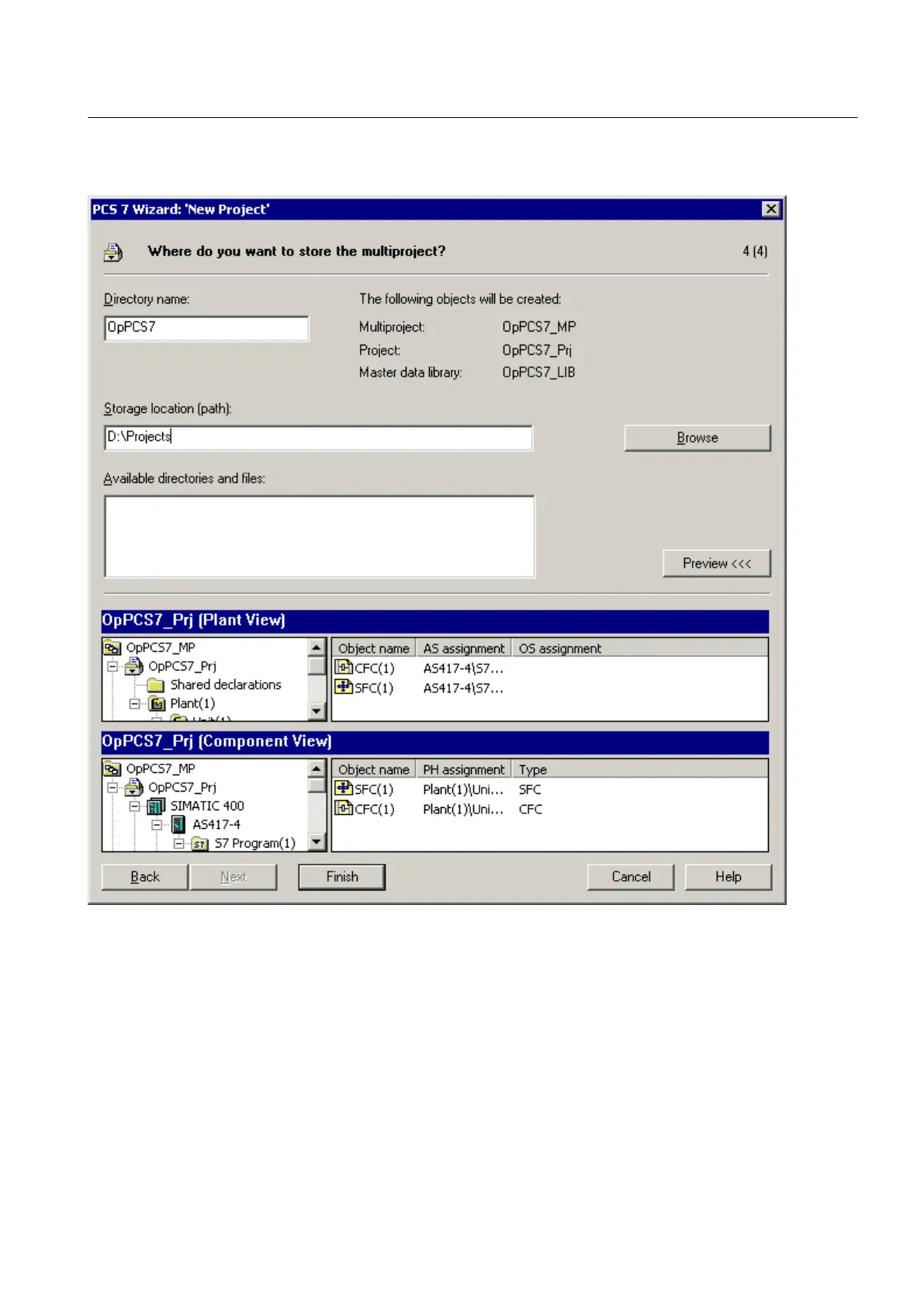This screenshot has height=1307, width=924.
Task: Go to previous step with Back button
Action: [145, 877]
